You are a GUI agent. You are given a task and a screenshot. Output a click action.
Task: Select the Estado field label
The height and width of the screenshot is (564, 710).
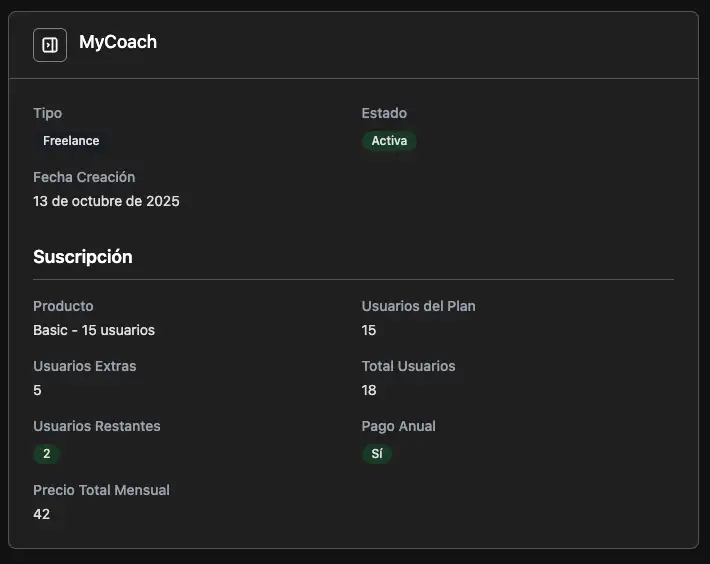pyautogui.click(x=384, y=113)
